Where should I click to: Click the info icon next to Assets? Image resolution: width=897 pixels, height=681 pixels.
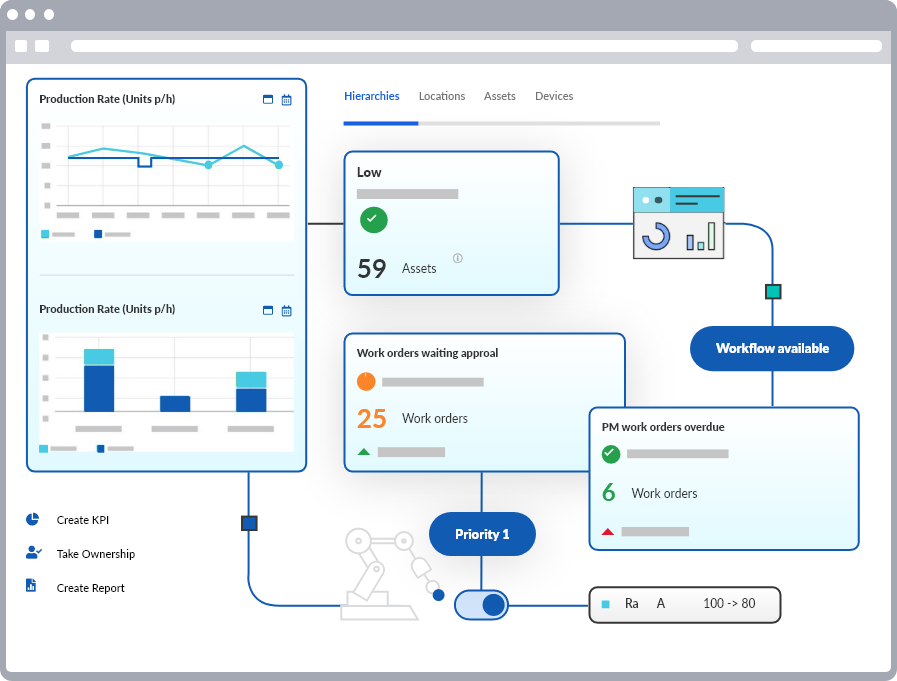click(457, 258)
